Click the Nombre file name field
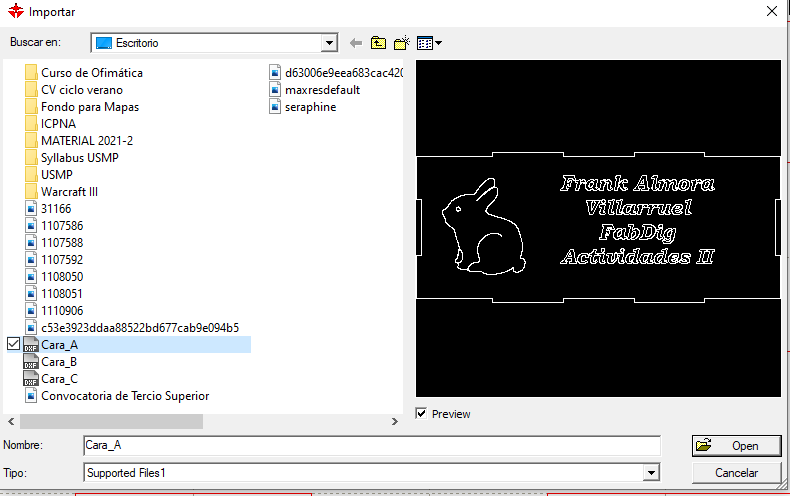The width and height of the screenshot is (790, 496). (372, 446)
